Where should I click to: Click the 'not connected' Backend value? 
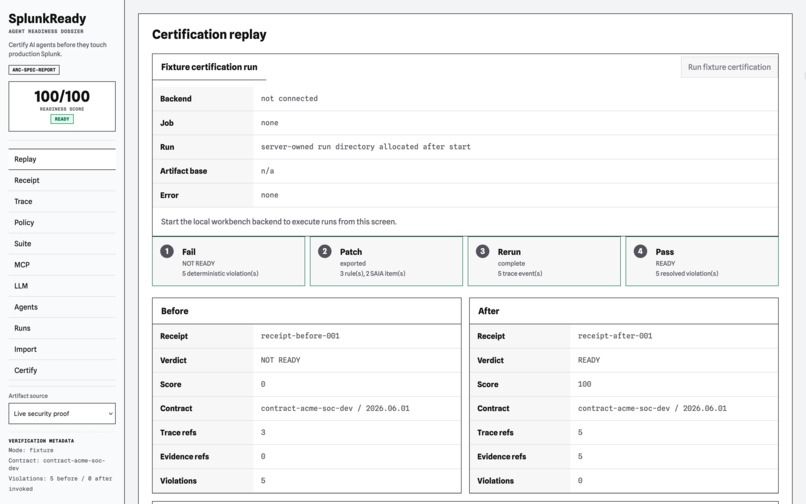click(289, 98)
